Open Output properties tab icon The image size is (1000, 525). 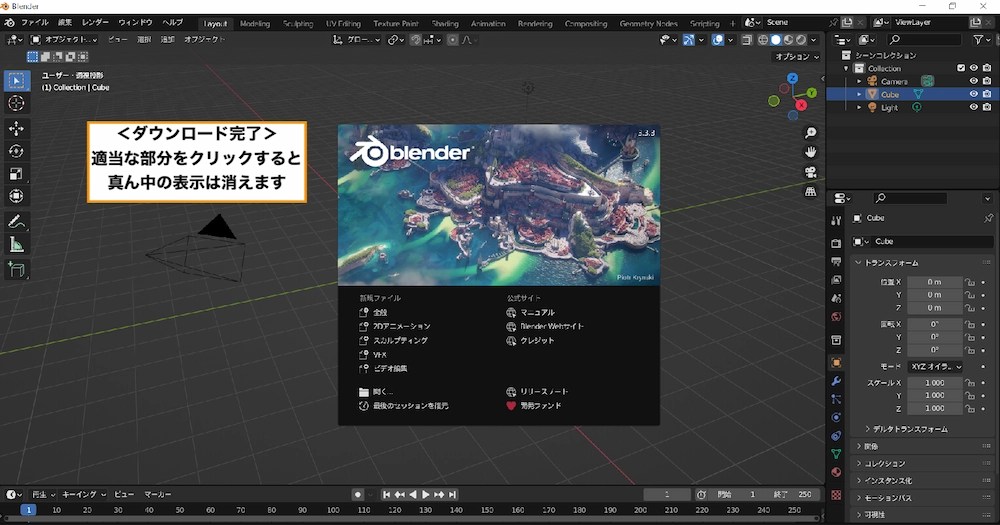pos(836,262)
